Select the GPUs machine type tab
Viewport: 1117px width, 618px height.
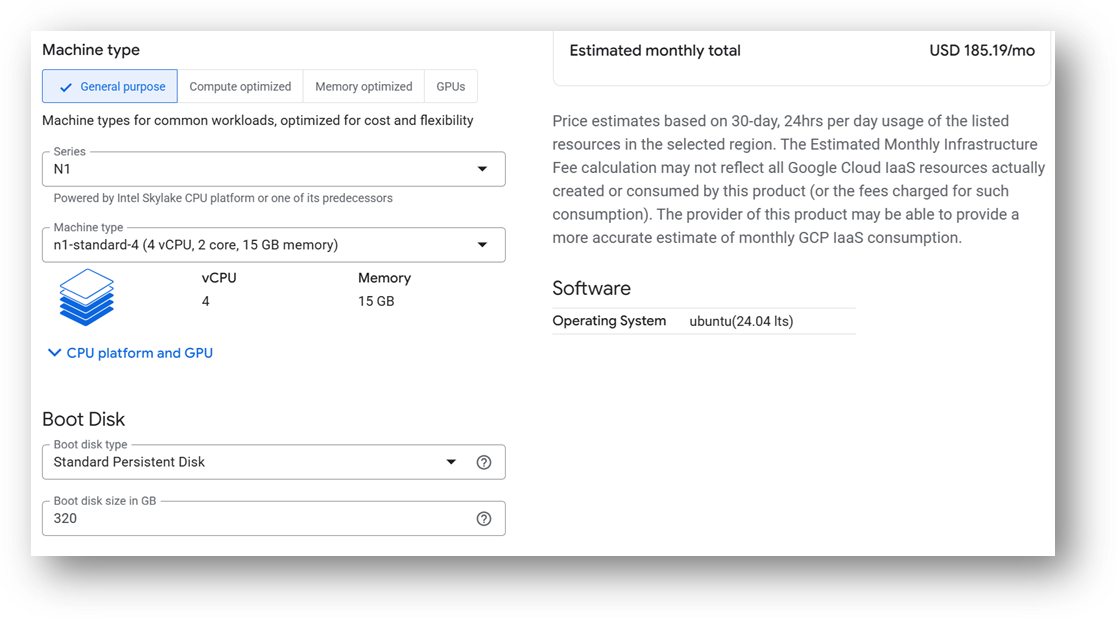[450, 87]
